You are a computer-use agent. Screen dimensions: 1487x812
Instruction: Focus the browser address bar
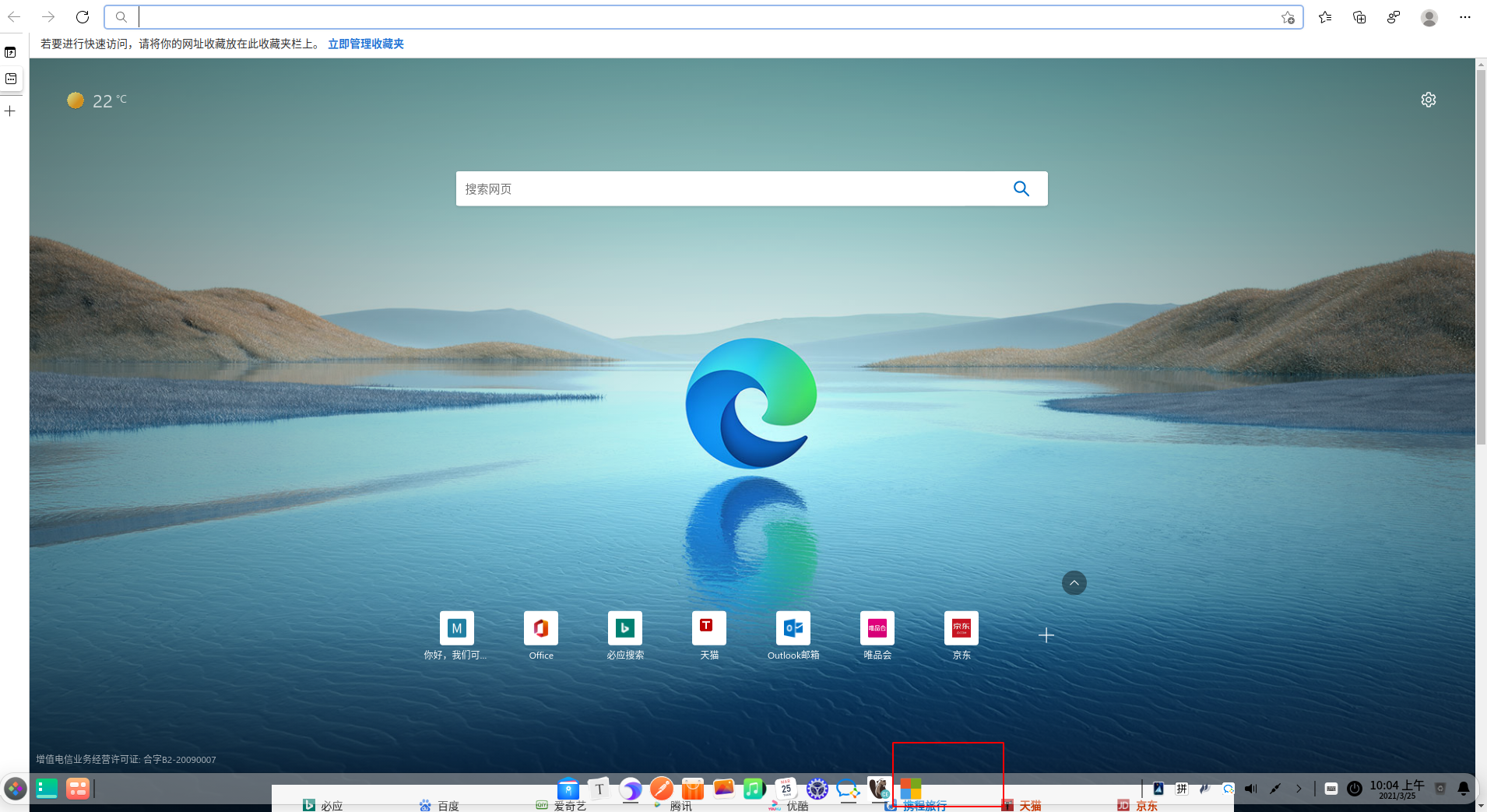705,17
